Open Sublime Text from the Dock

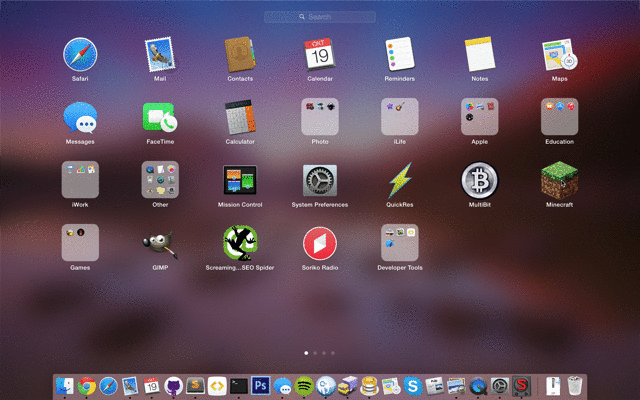tap(195, 385)
